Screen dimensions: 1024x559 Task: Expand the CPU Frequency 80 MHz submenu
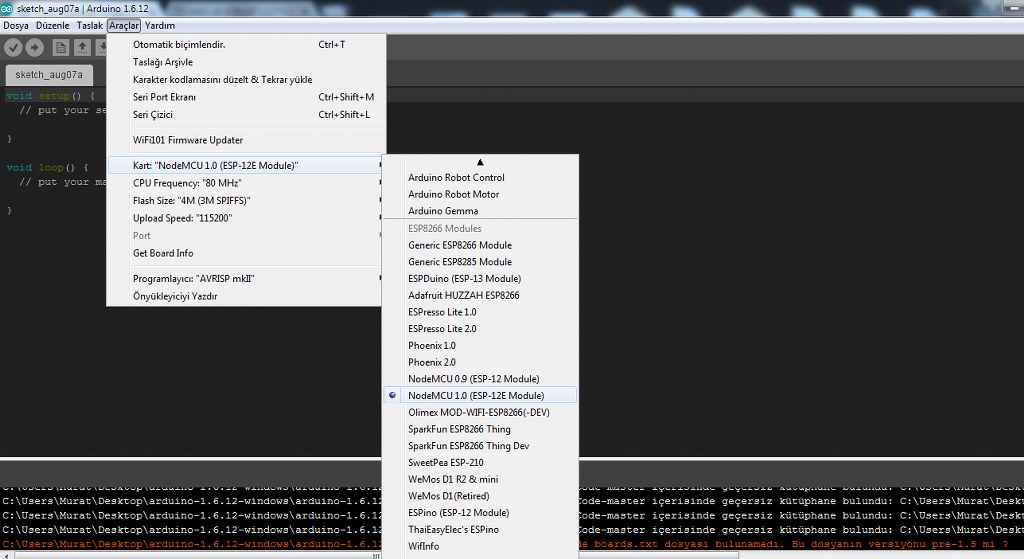point(246,183)
